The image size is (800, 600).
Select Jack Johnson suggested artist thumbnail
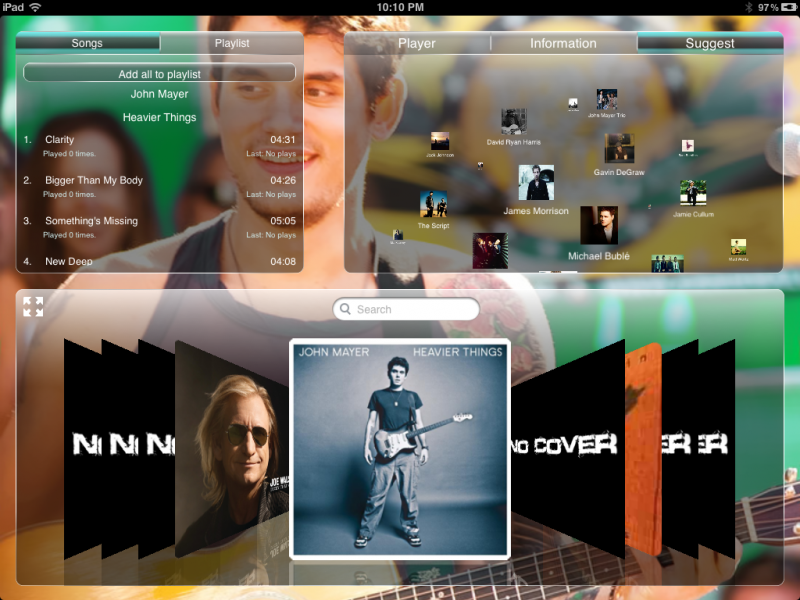pos(440,141)
